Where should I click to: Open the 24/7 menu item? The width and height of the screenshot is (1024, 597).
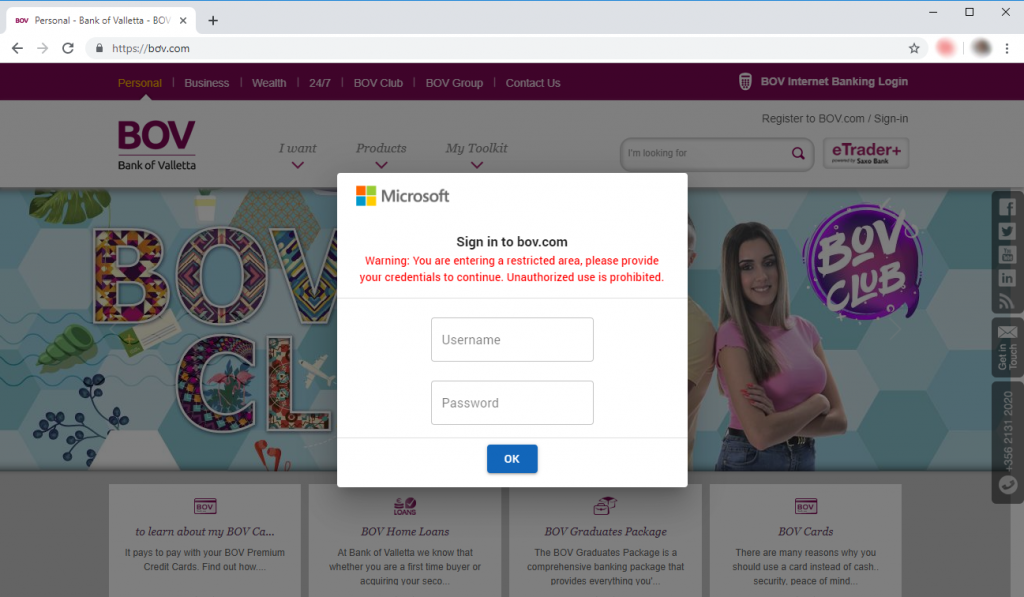click(x=319, y=83)
